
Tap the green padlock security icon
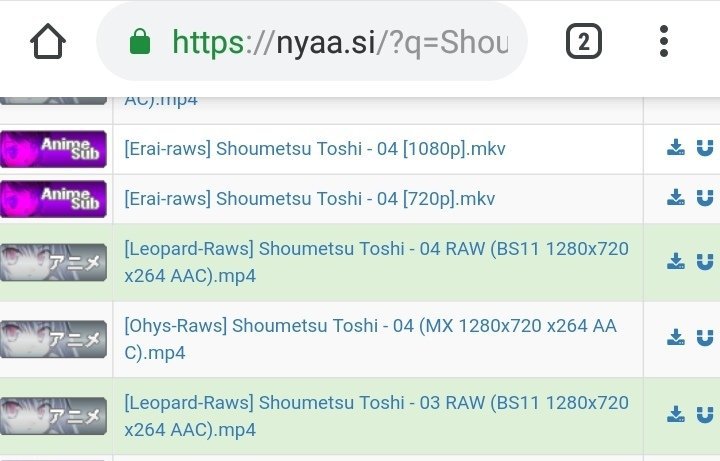140,41
